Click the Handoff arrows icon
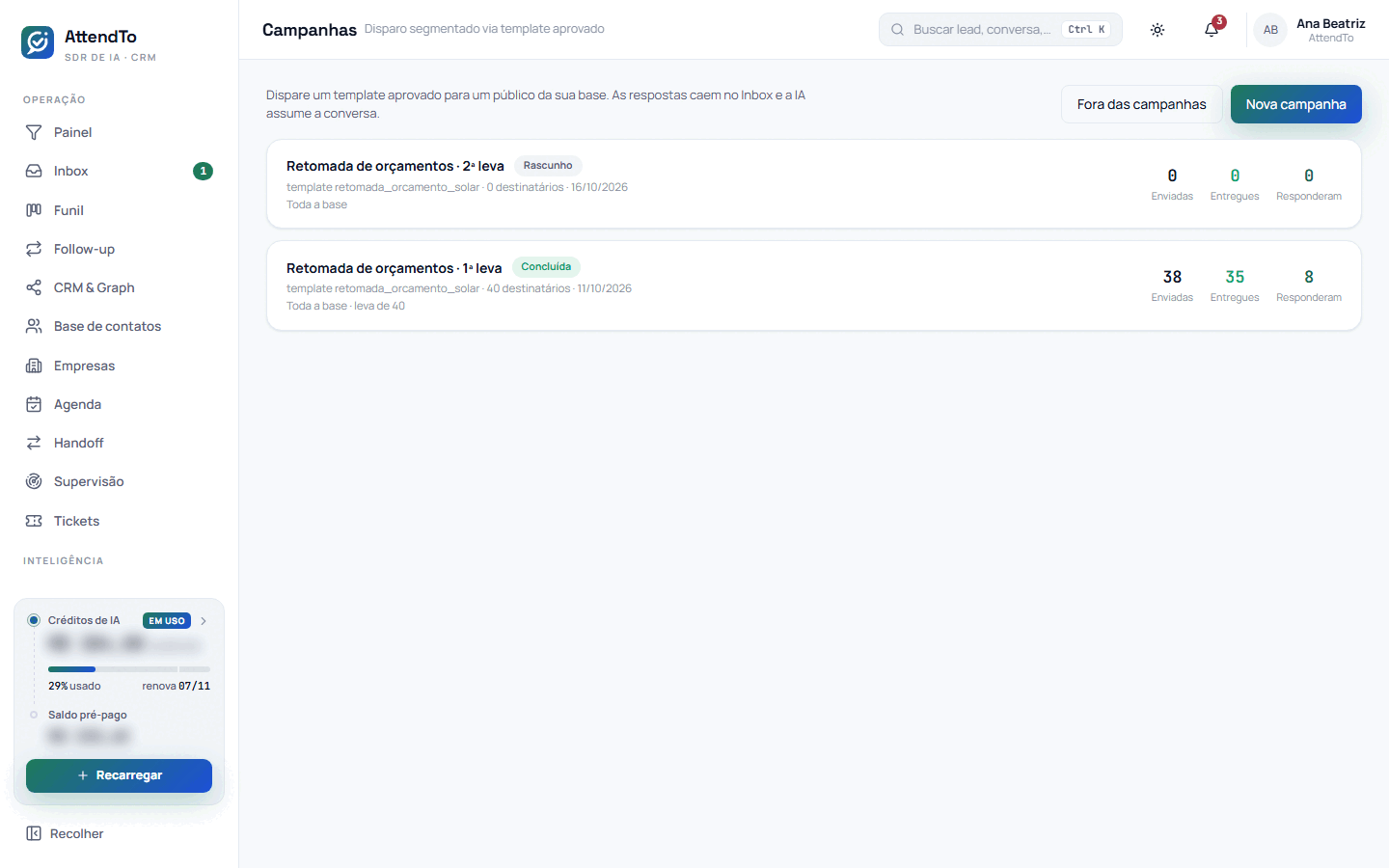1389x868 pixels. [x=34, y=443]
